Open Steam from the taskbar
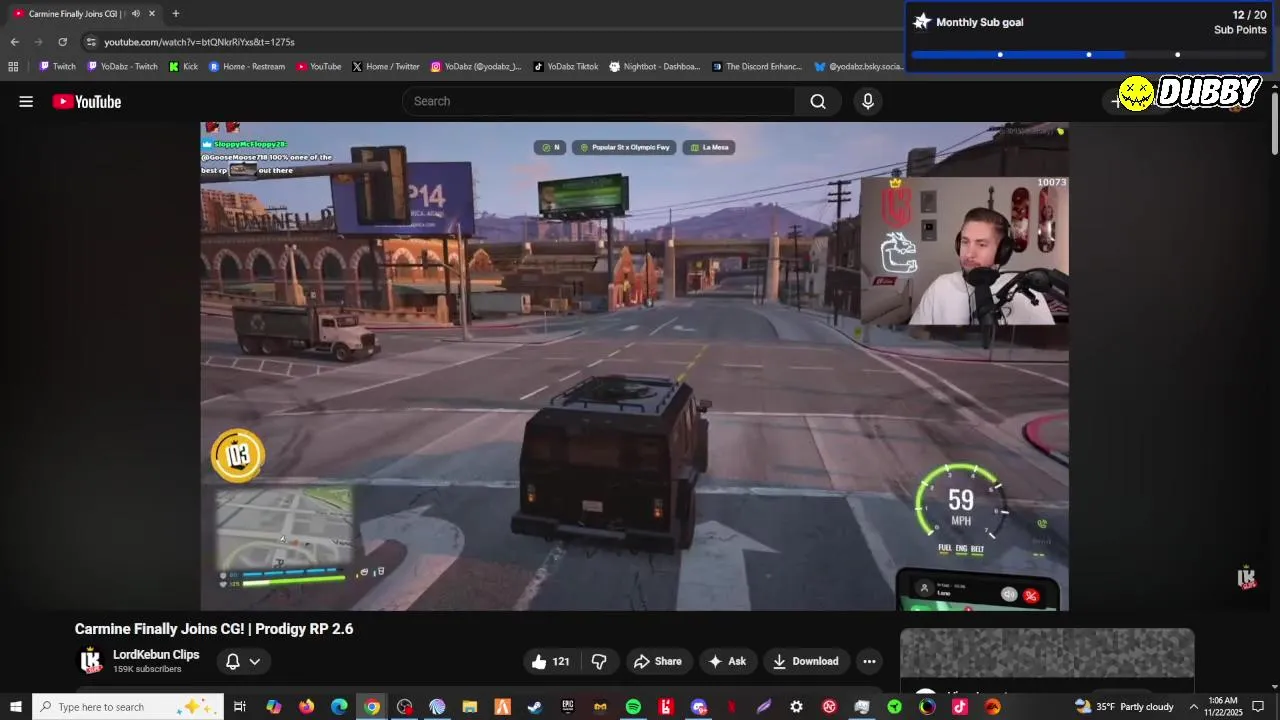 535,707
